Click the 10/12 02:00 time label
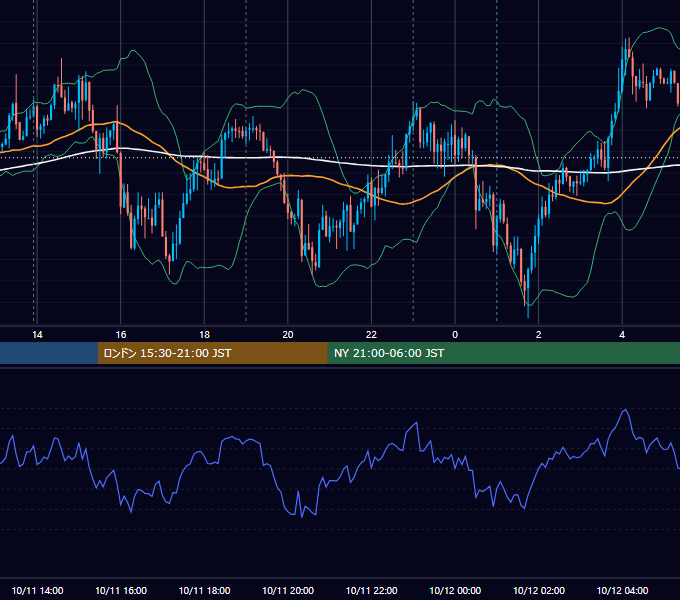This screenshot has height=600, width=680. pos(539,590)
